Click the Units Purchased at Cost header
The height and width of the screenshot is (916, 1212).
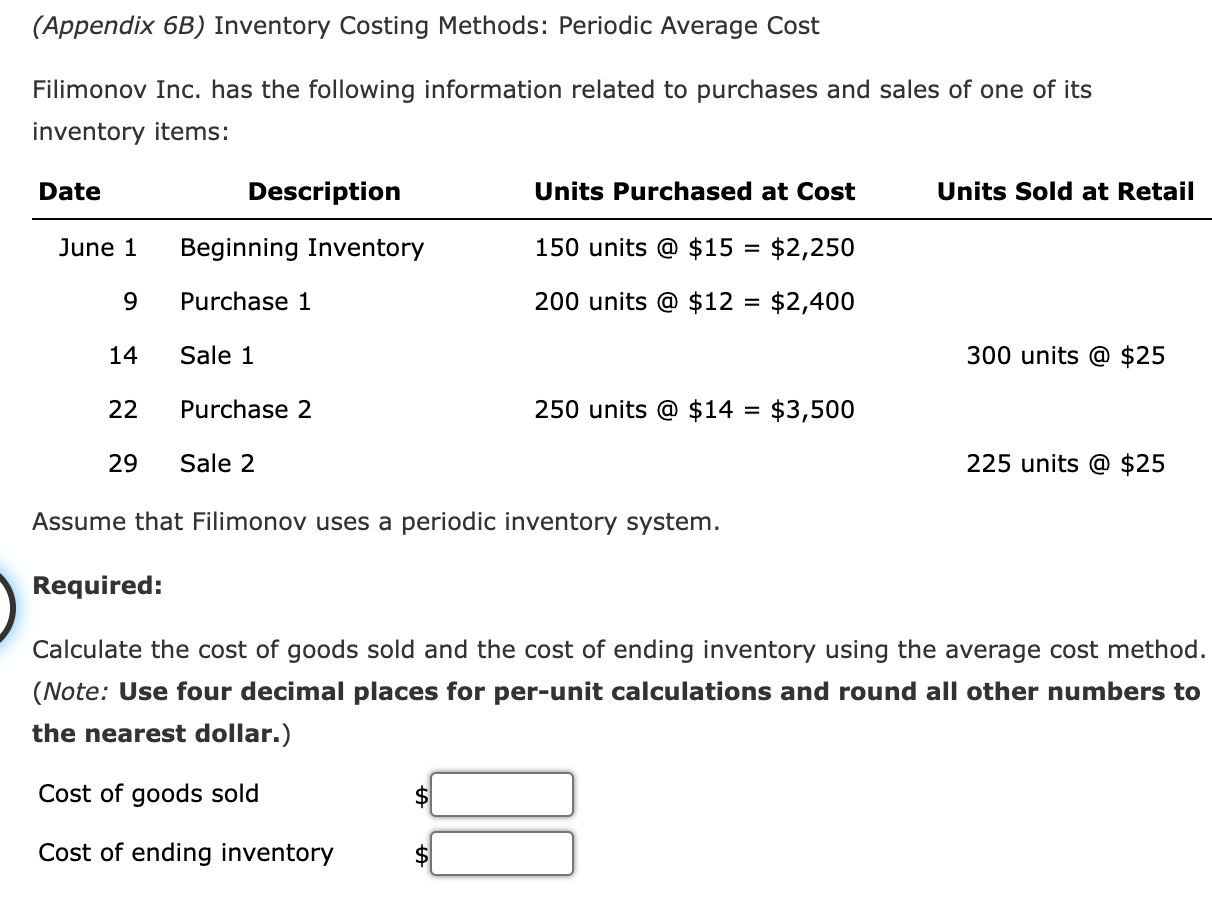[x=694, y=191]
